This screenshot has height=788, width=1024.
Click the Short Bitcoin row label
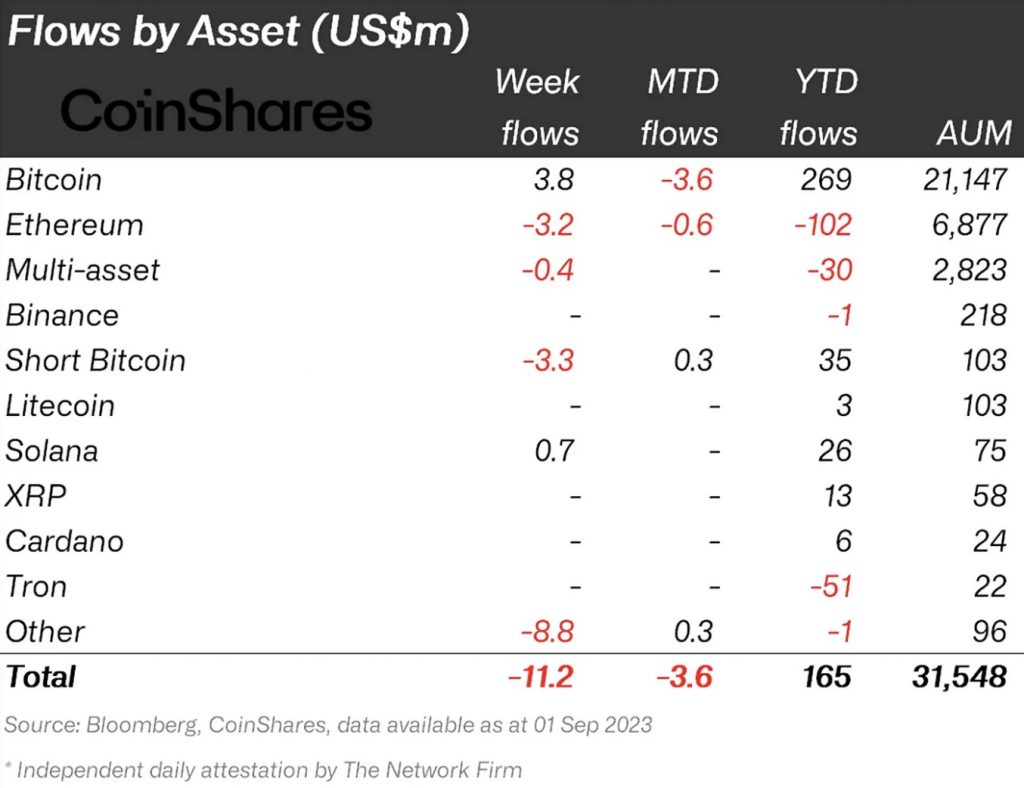point(95,360)
